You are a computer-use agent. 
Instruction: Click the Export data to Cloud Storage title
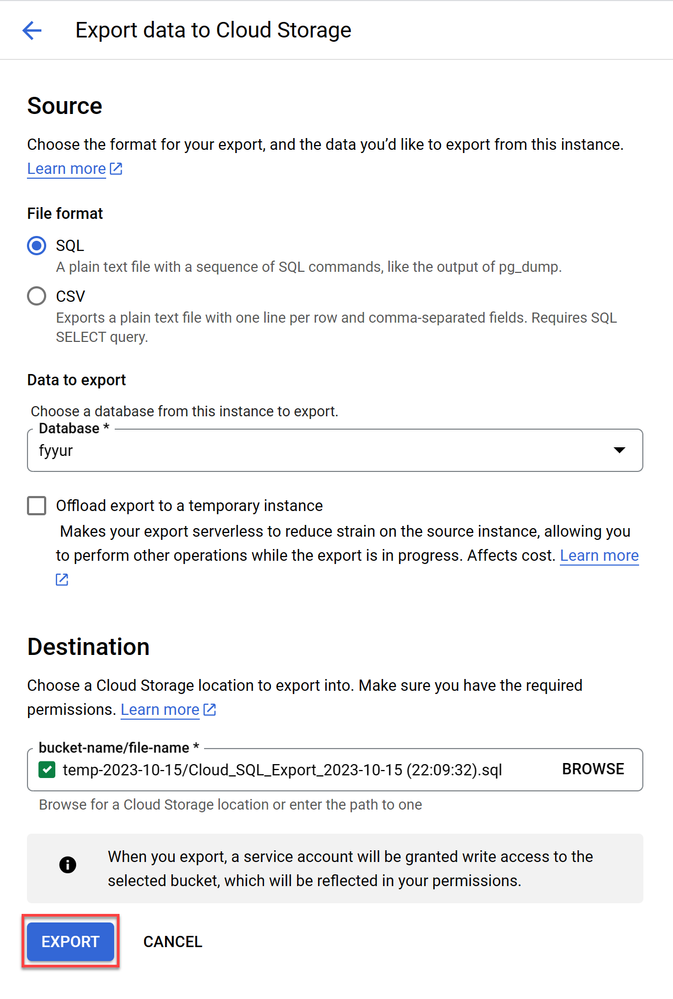(213, 30)
